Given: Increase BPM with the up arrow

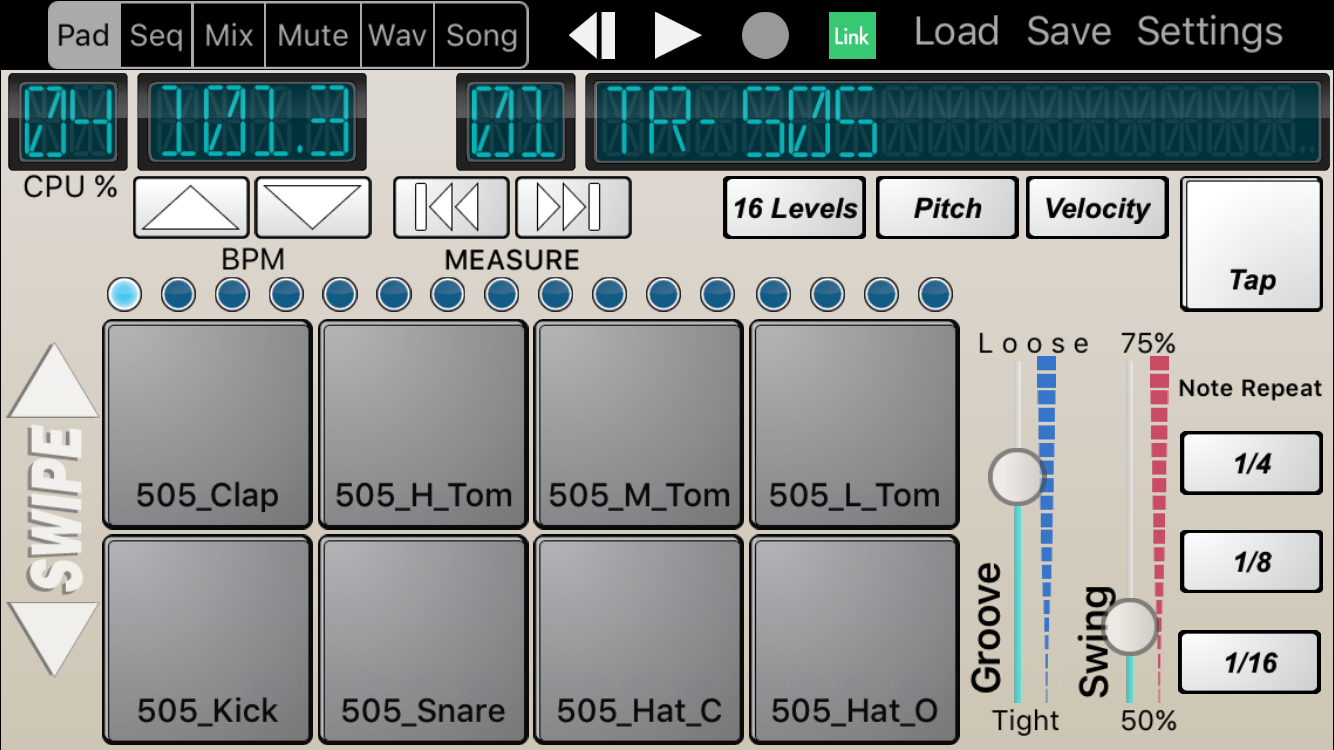Looking at the screenshot, I should pyautogui.click(x=191, y=208).
